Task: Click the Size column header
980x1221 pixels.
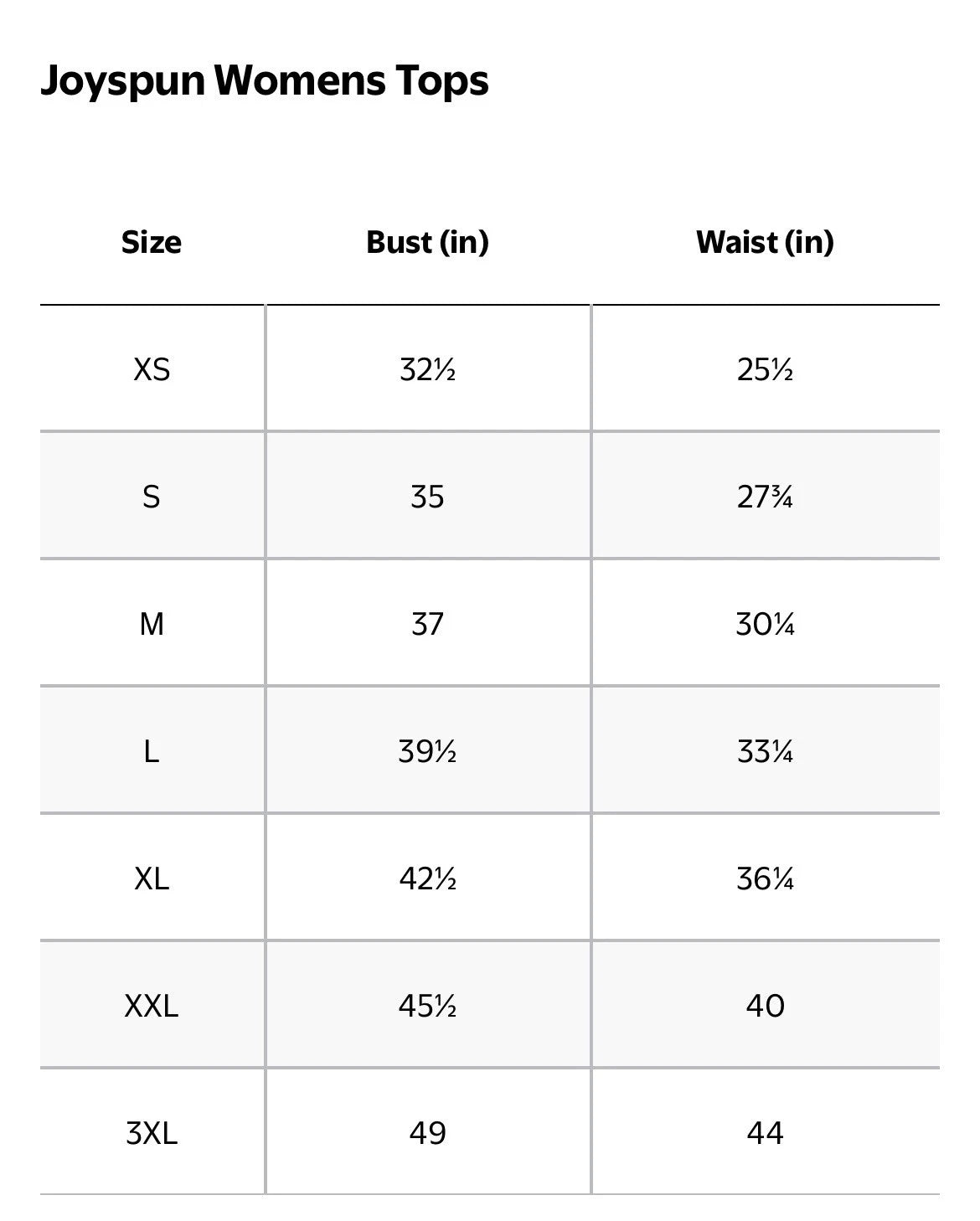Action: (x=152, y=242)
